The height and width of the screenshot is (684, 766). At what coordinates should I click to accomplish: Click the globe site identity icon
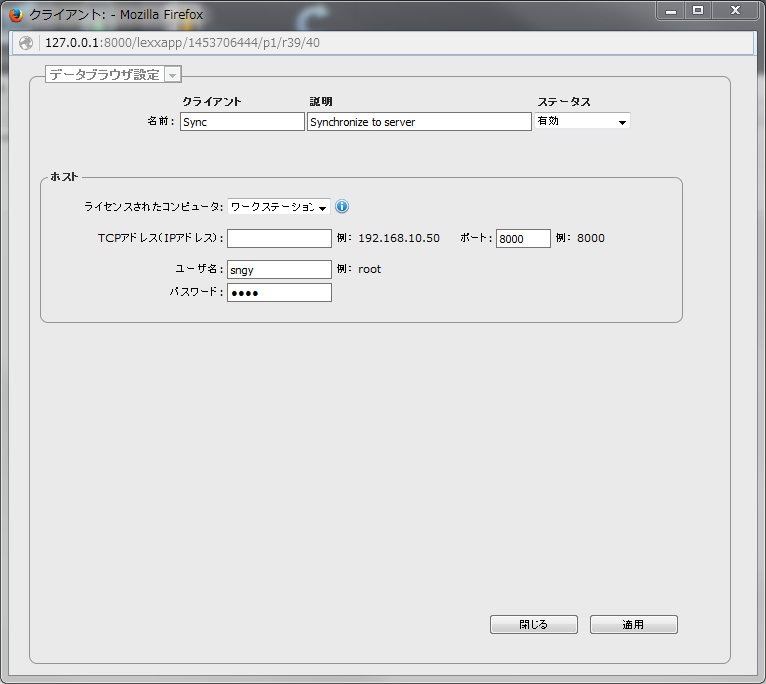26,43
